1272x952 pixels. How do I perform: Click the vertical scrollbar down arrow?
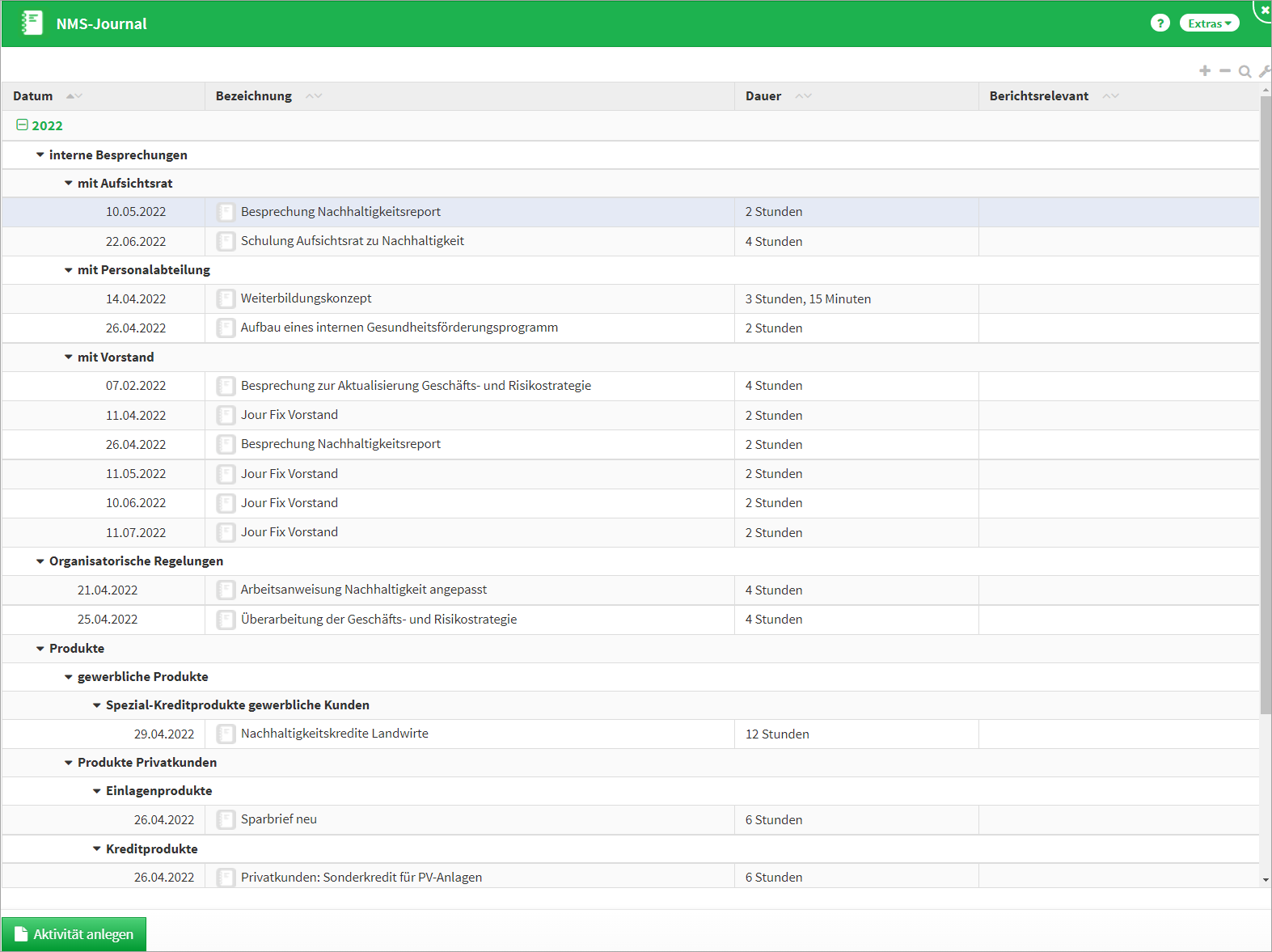1265,880
